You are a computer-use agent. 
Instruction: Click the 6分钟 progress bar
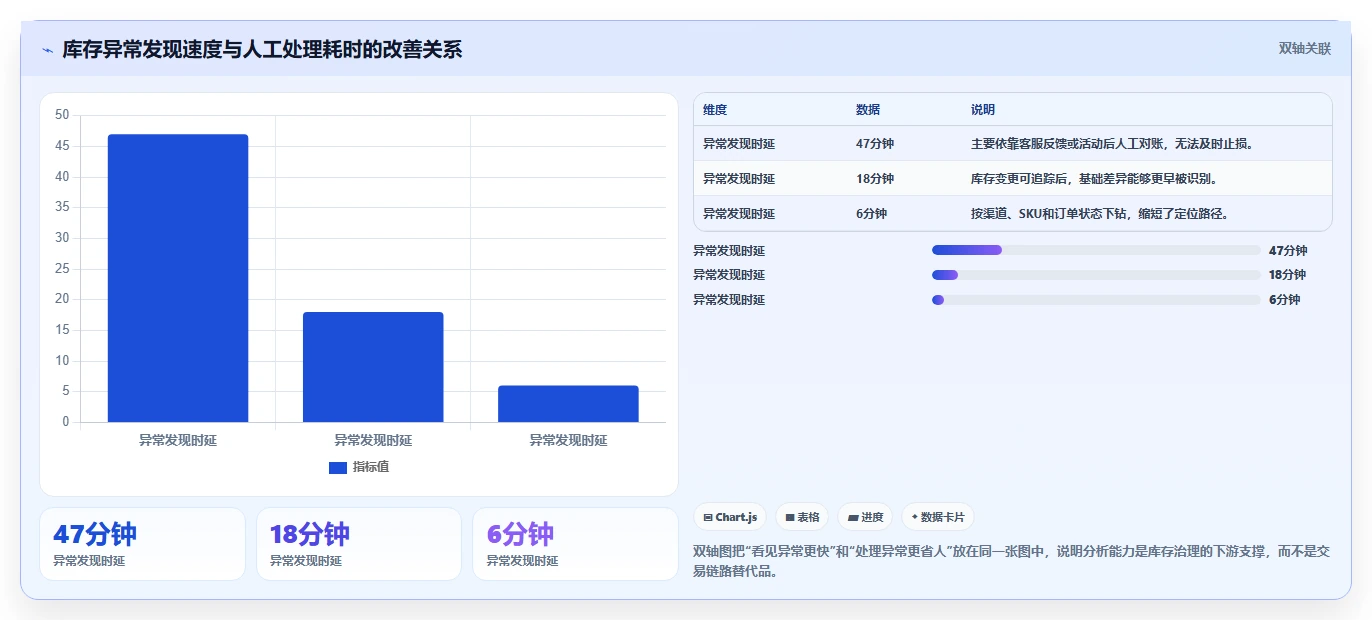click(x=1096, y=300)
